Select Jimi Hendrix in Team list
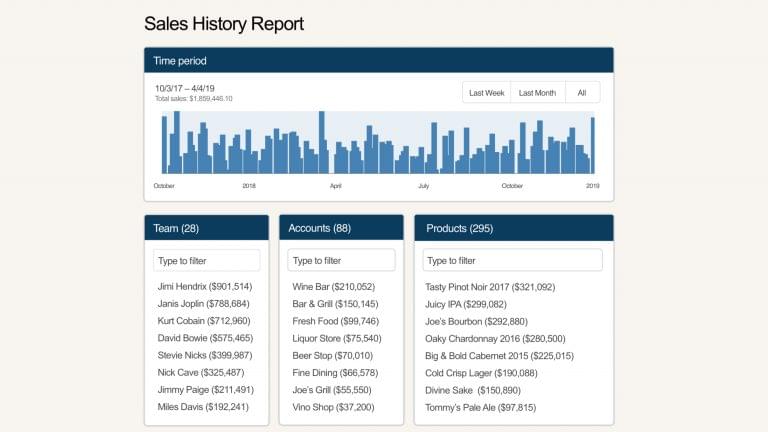This screenshot has width=768, height=432. click(x=204, y=287)
